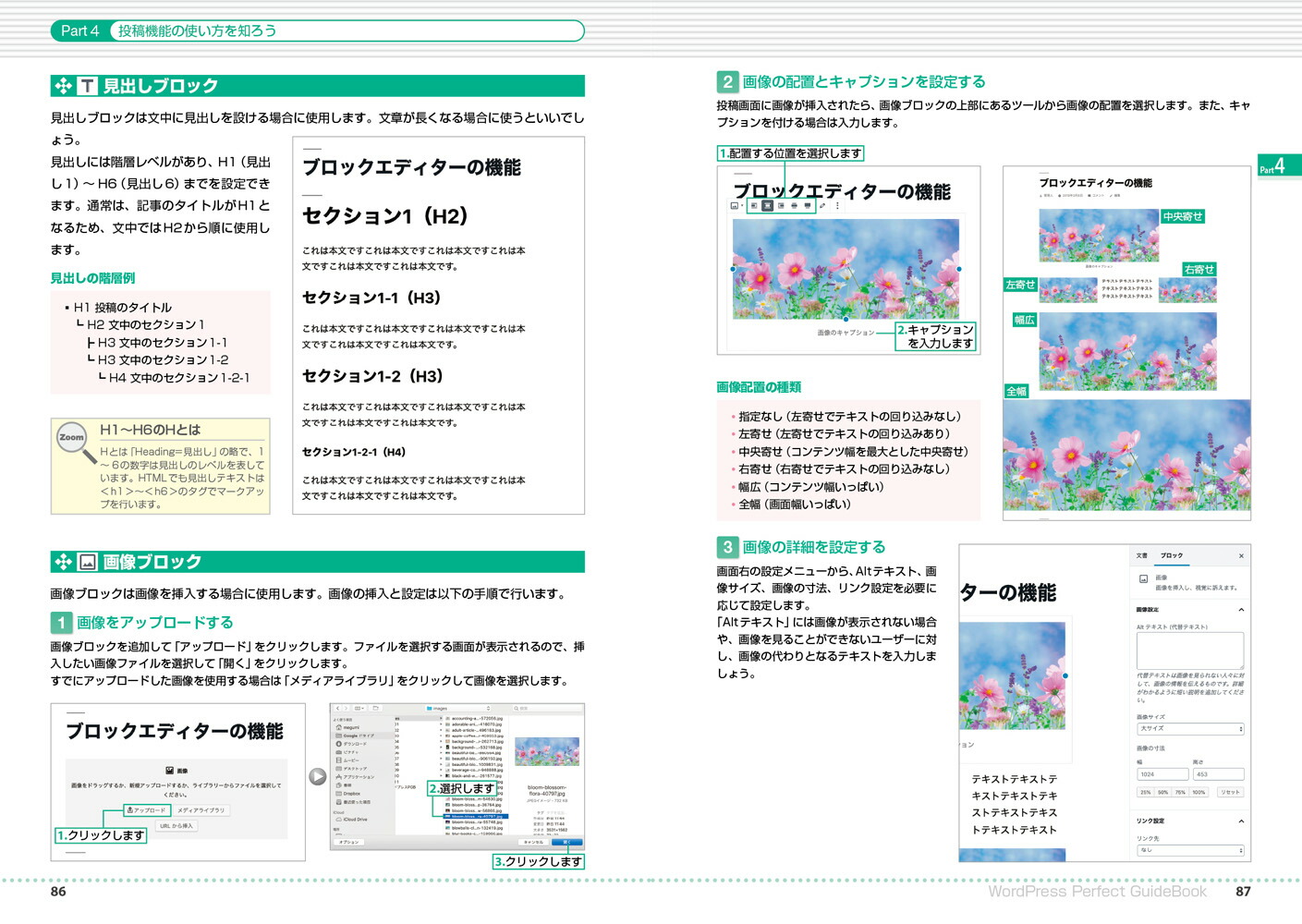This screenshot has width=1302, height=924.
Task: Click the image block icon in settings sidebar
Action: pos(1143,578)
